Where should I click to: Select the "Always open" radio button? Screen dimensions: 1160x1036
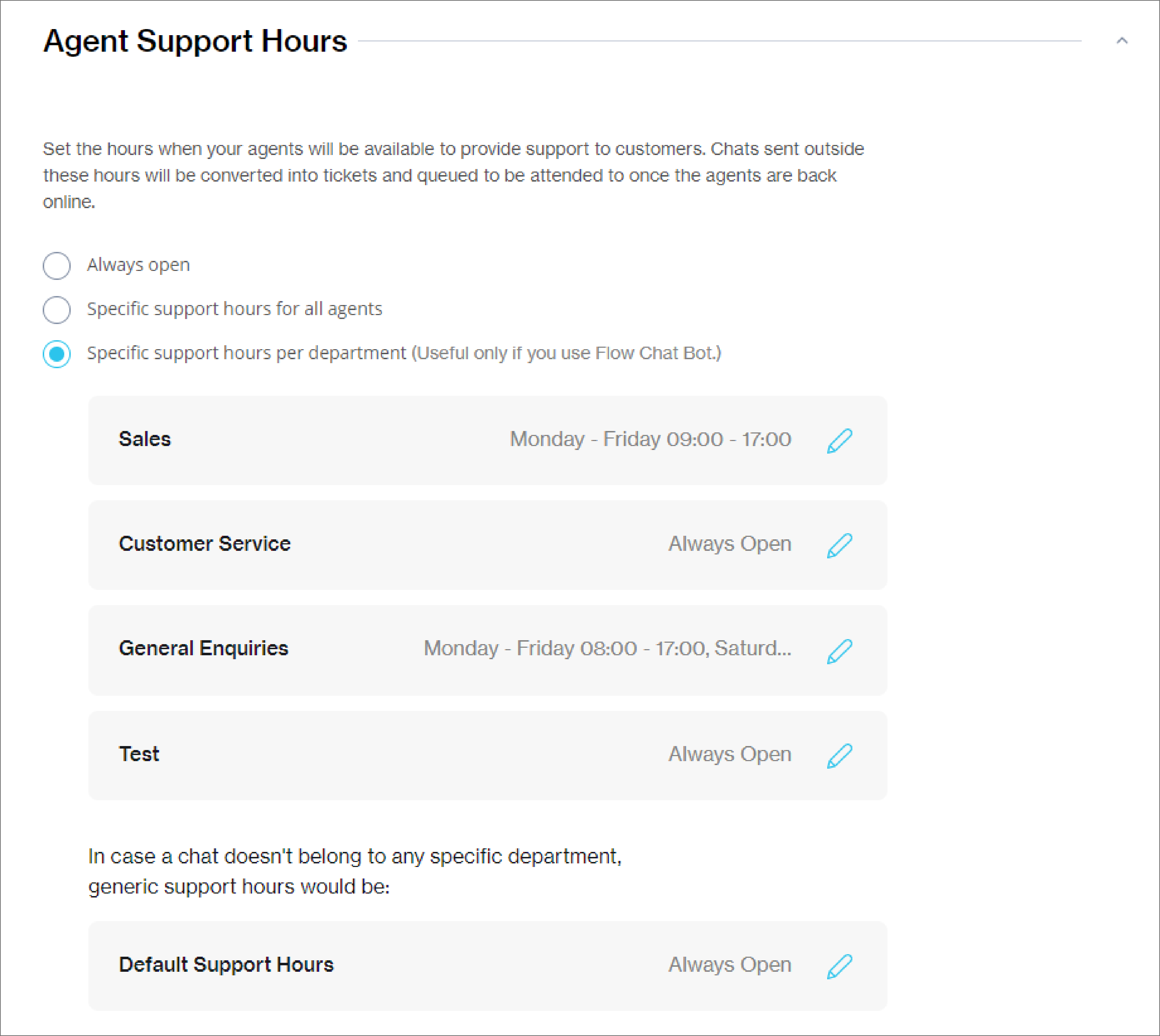pyautogui.click(x=57, y=266)
